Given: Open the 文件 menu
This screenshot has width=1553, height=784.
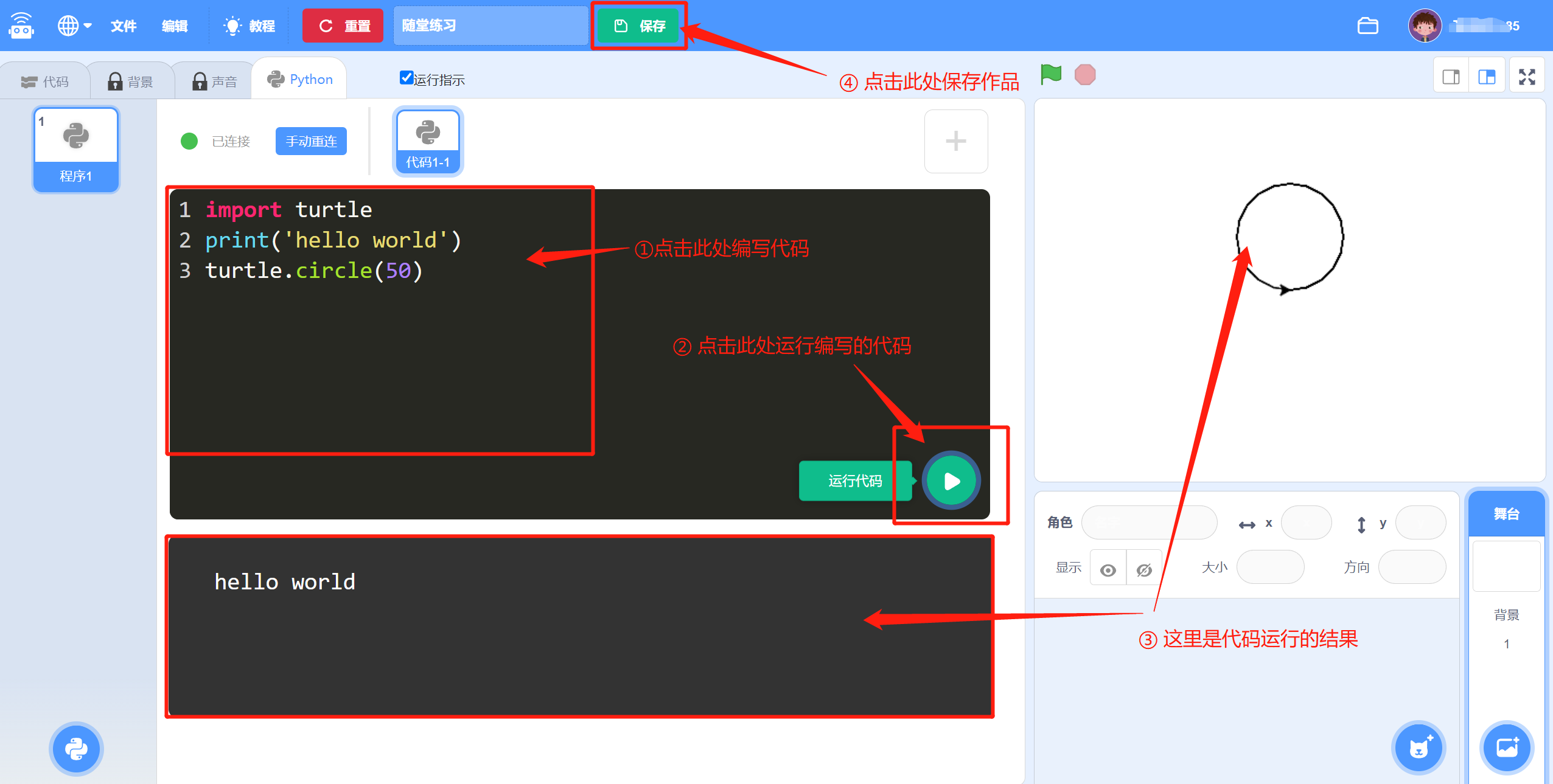Looking at the screenshot, I should click(124, 26).
